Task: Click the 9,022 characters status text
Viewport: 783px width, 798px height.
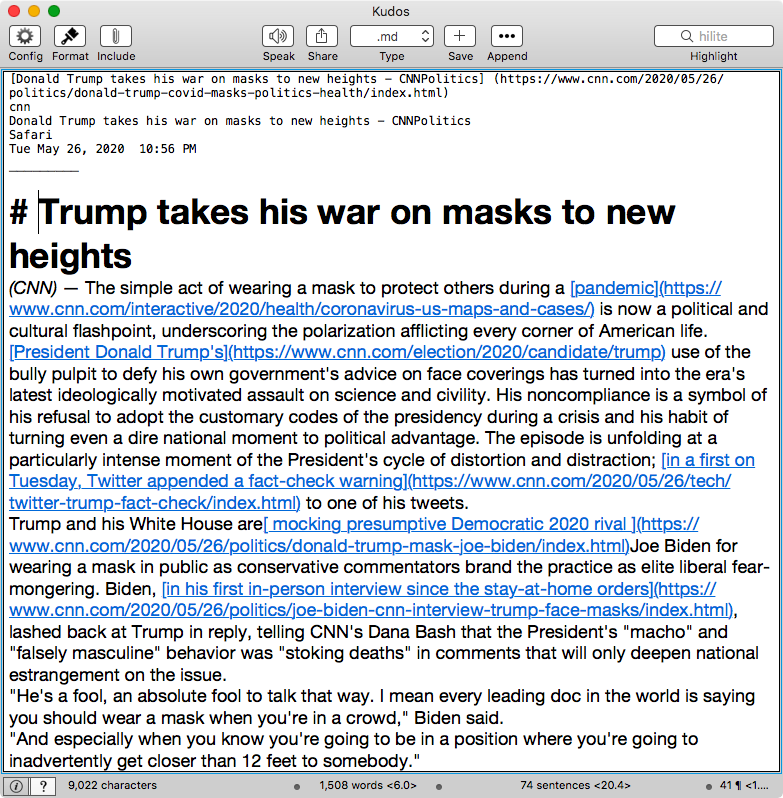Action: pos(112,785)
